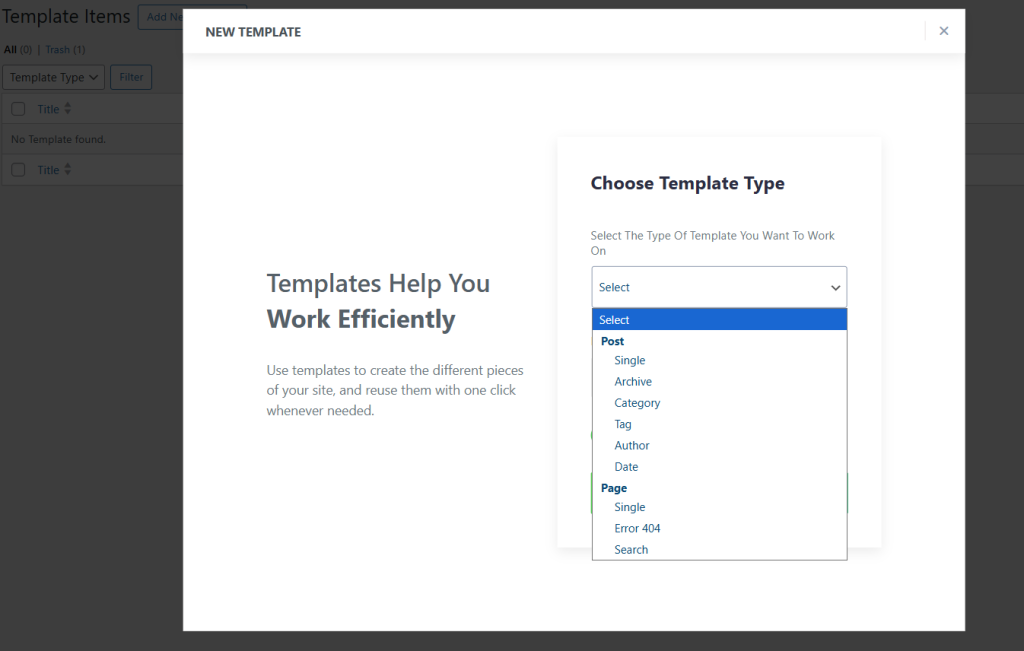This screenshot has height=651, width=1024.
Task: Click the NEW TEMPLATE dialog title
Action: click(x=253, y=32)
